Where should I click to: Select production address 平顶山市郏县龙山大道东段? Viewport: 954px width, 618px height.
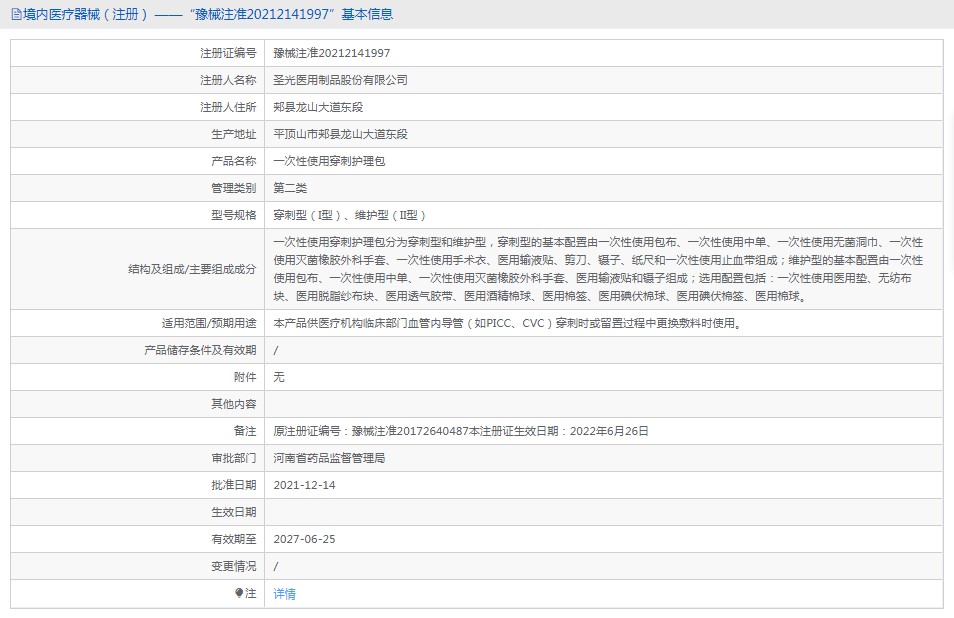pos(340,134)
